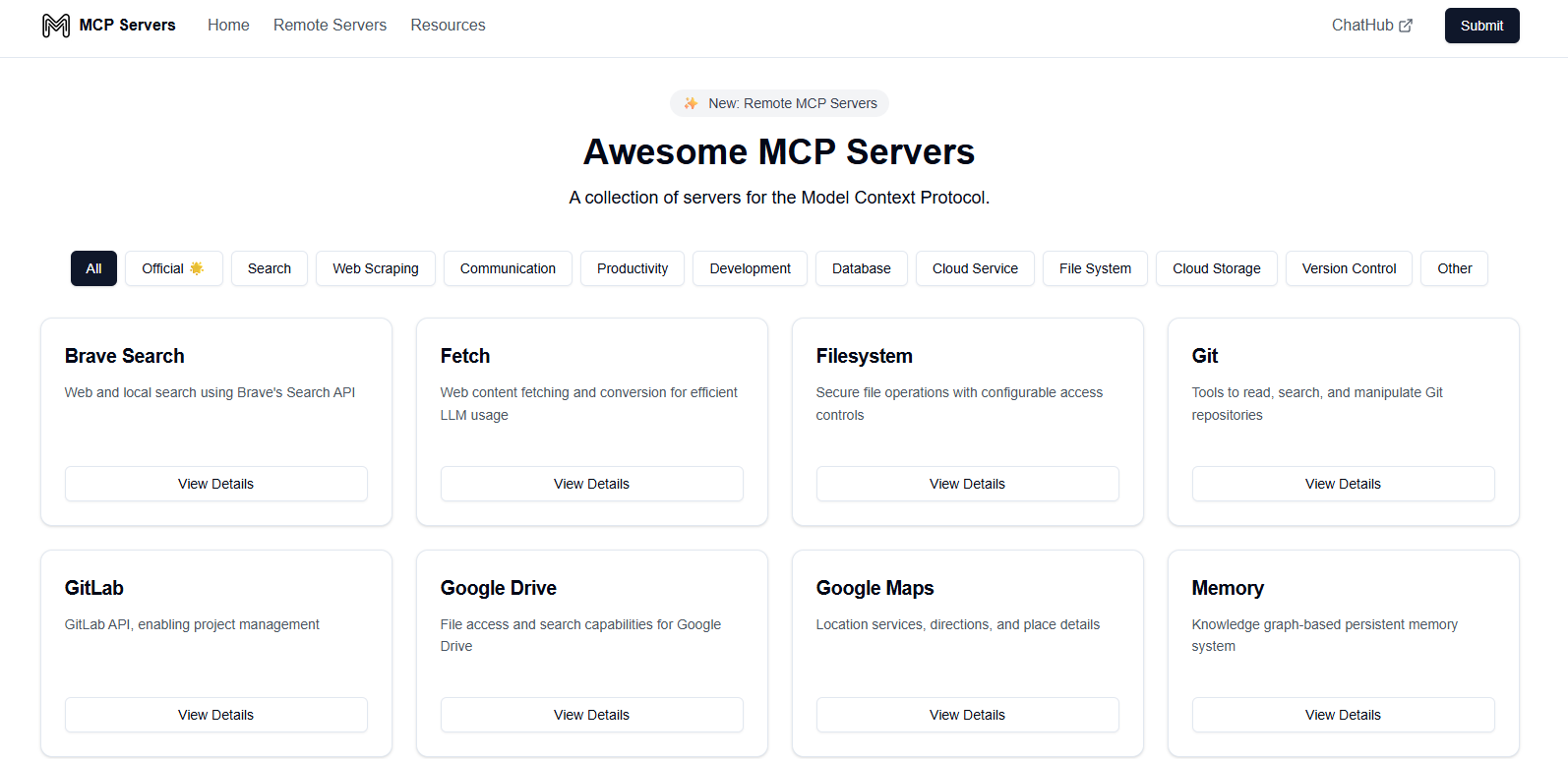Click the MCP Servers brand text

click(127, 26)
